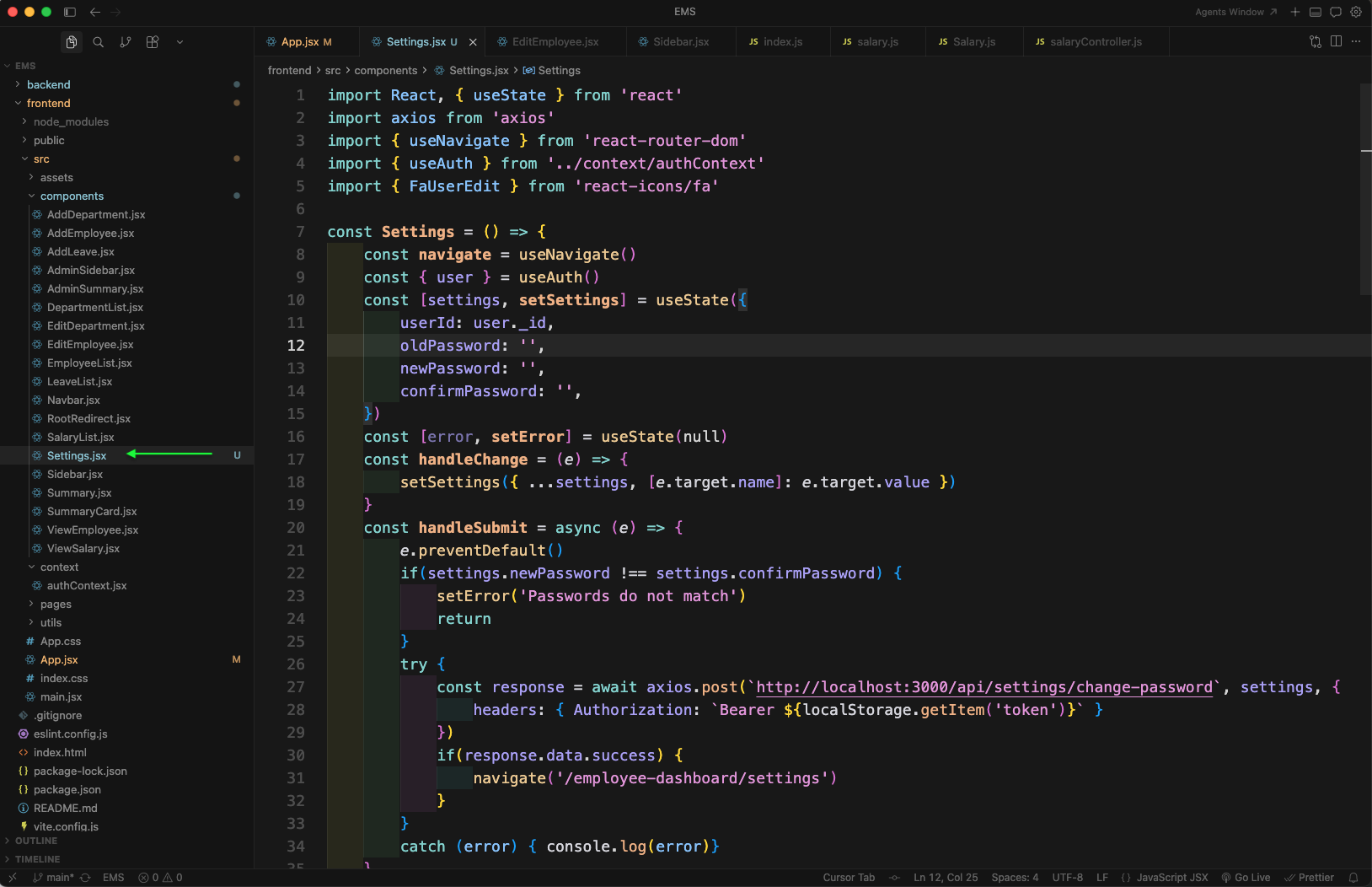The width and height of the screenshot is (1372, 887).
Task: Open the editor more actions menu
Action: 1356,41
